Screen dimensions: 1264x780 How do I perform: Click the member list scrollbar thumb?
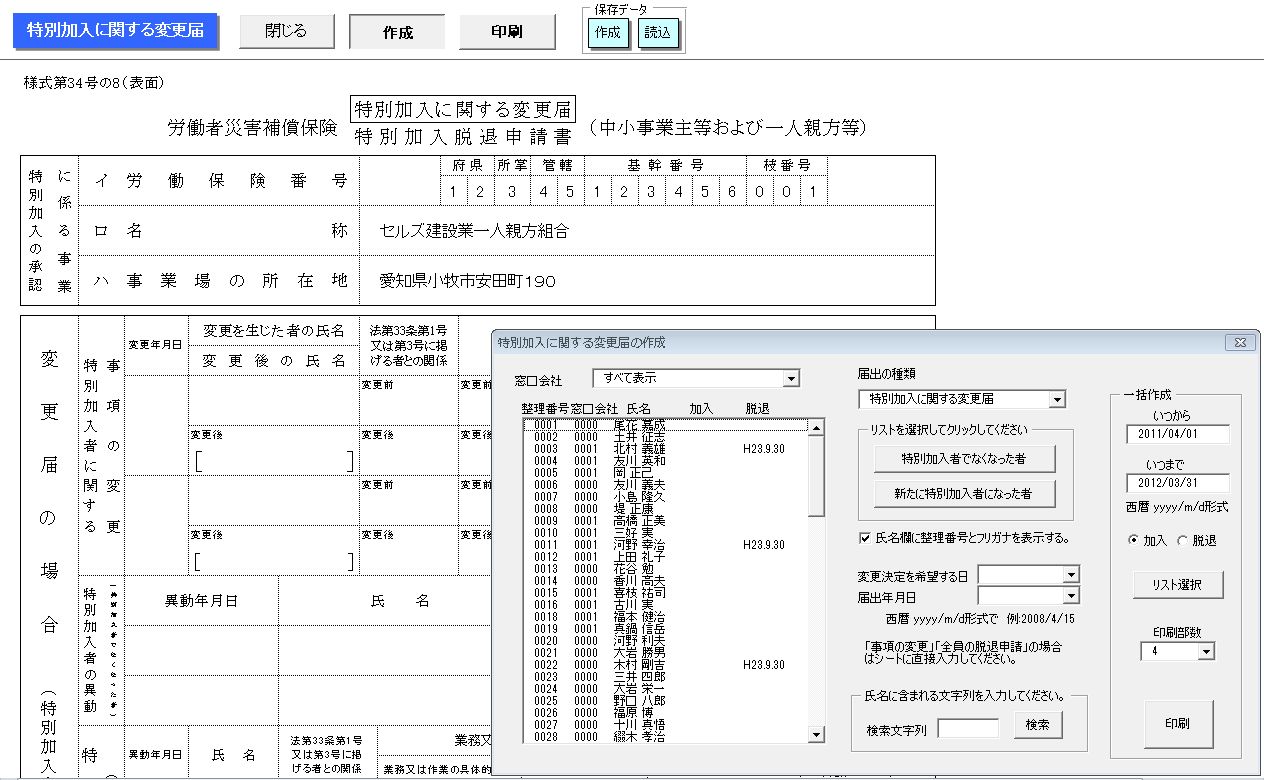click(816, 476)
